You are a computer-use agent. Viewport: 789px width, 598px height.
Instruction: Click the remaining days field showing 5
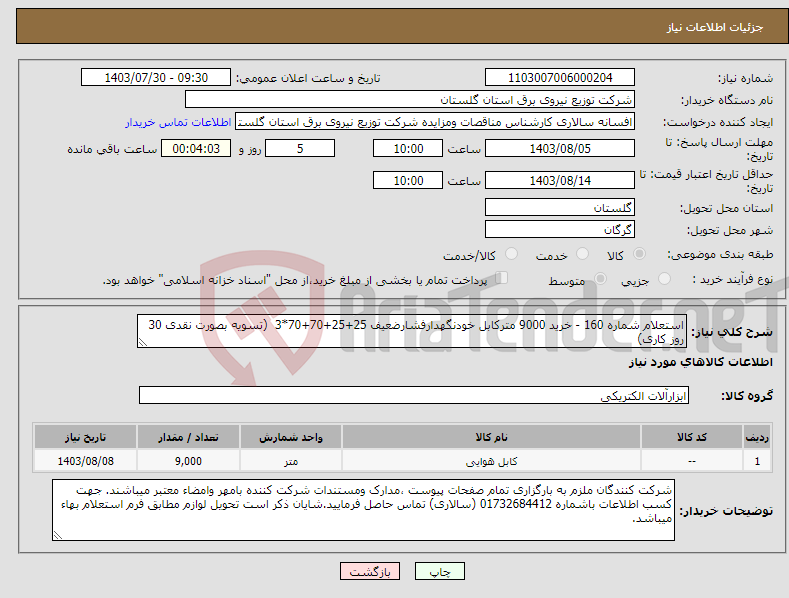[x=300, y=148]
